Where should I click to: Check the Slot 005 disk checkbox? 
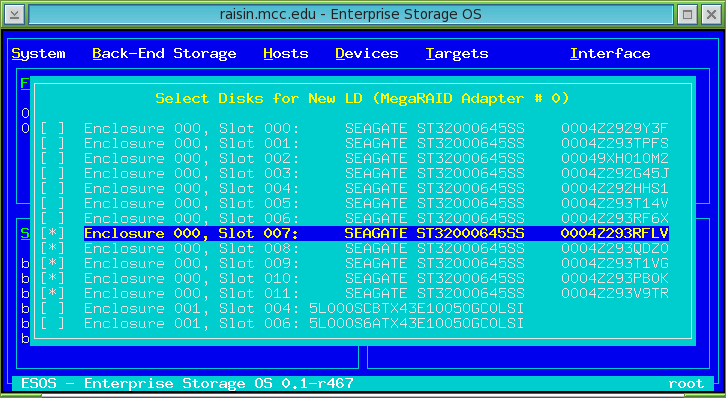coord(52,203)
